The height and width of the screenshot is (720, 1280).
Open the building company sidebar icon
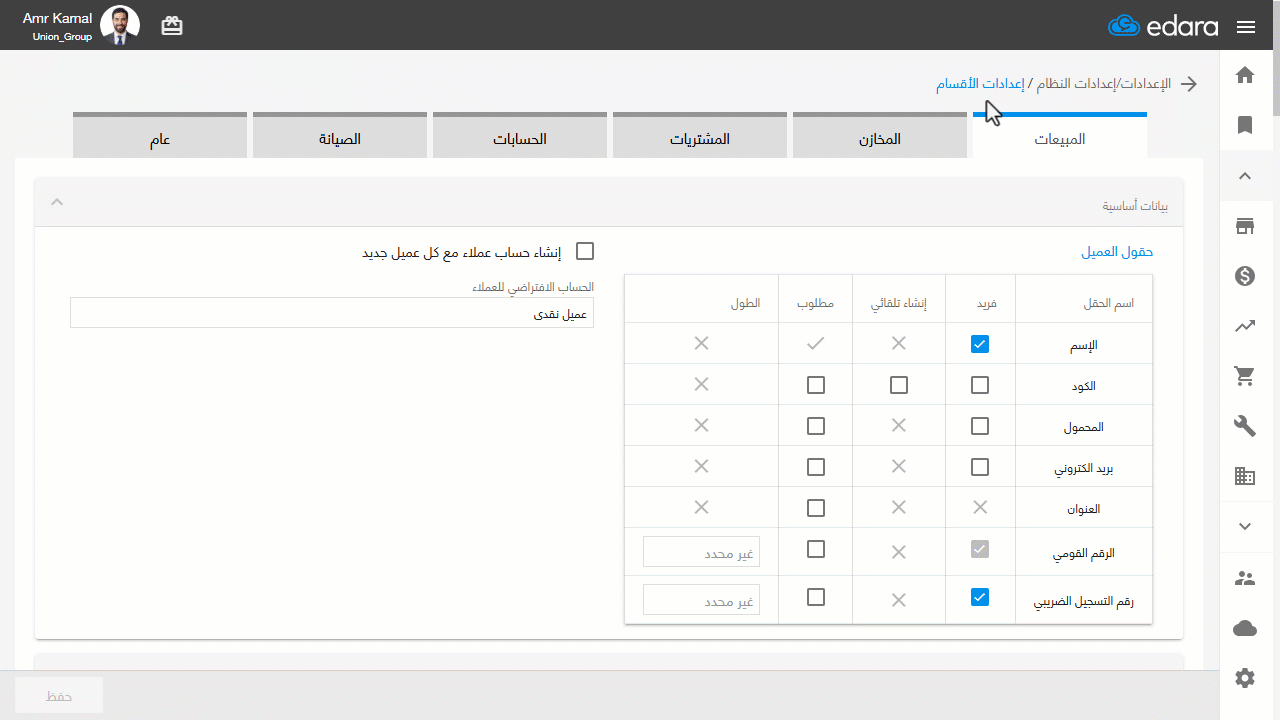(x=1245, y=477)
